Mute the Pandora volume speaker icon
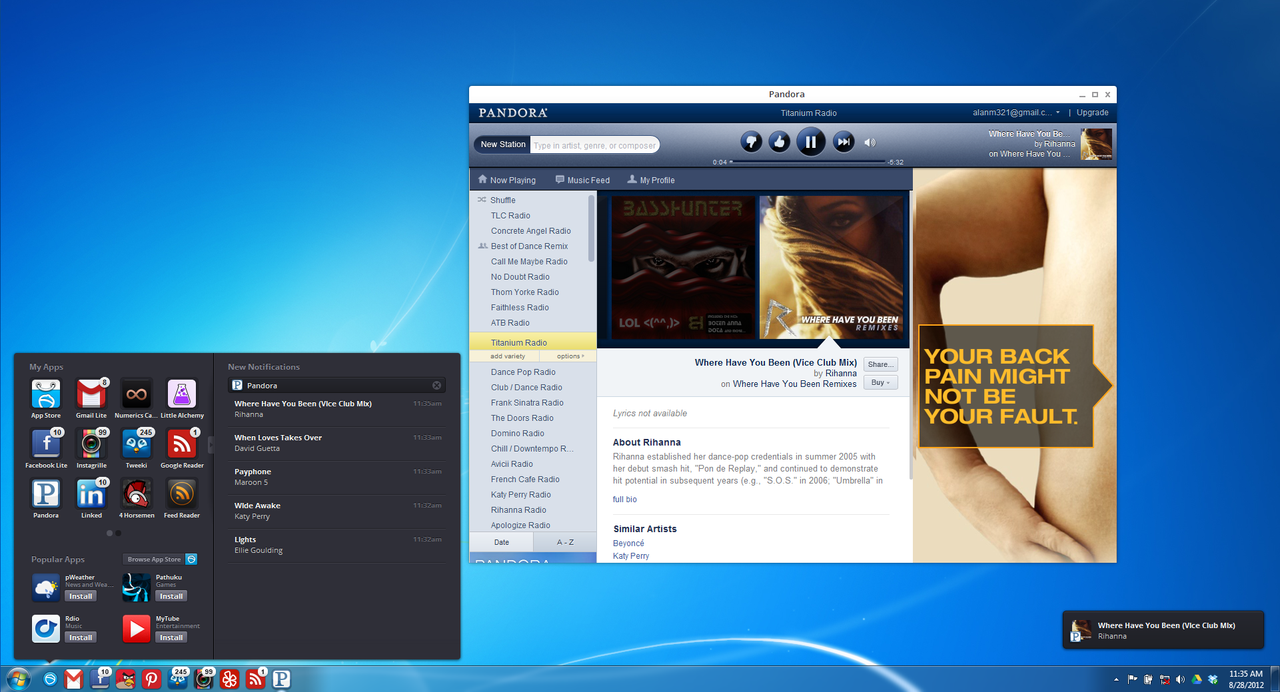 pos(870,143)
